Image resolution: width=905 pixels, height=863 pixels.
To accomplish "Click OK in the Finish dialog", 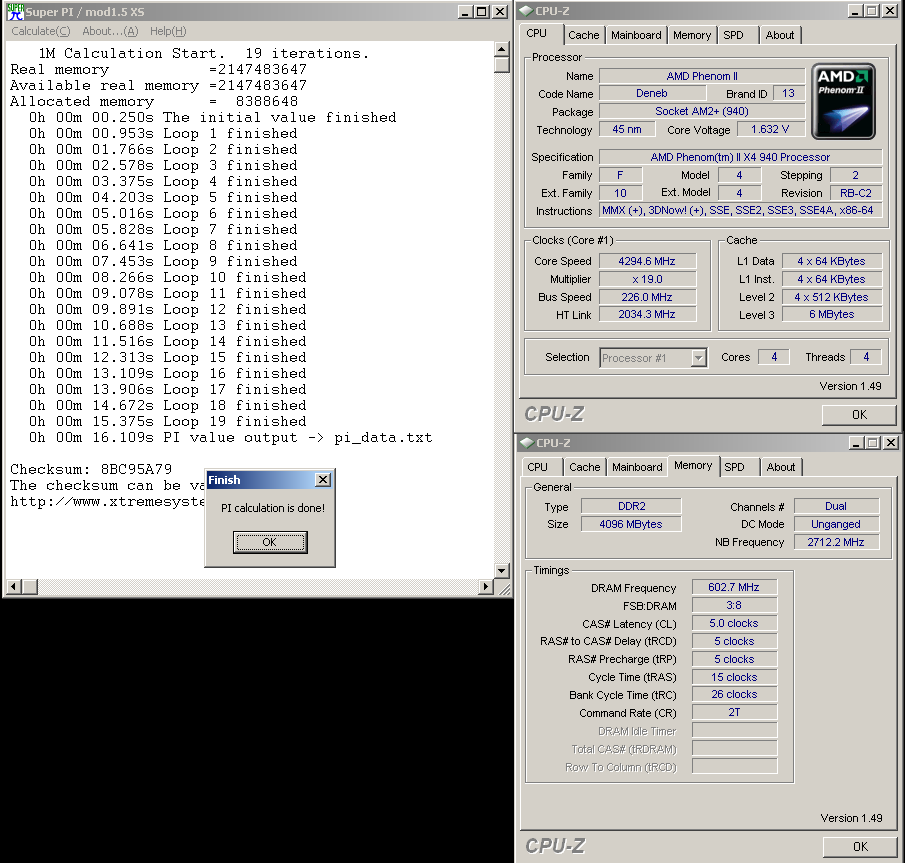I will click(270, 542).
